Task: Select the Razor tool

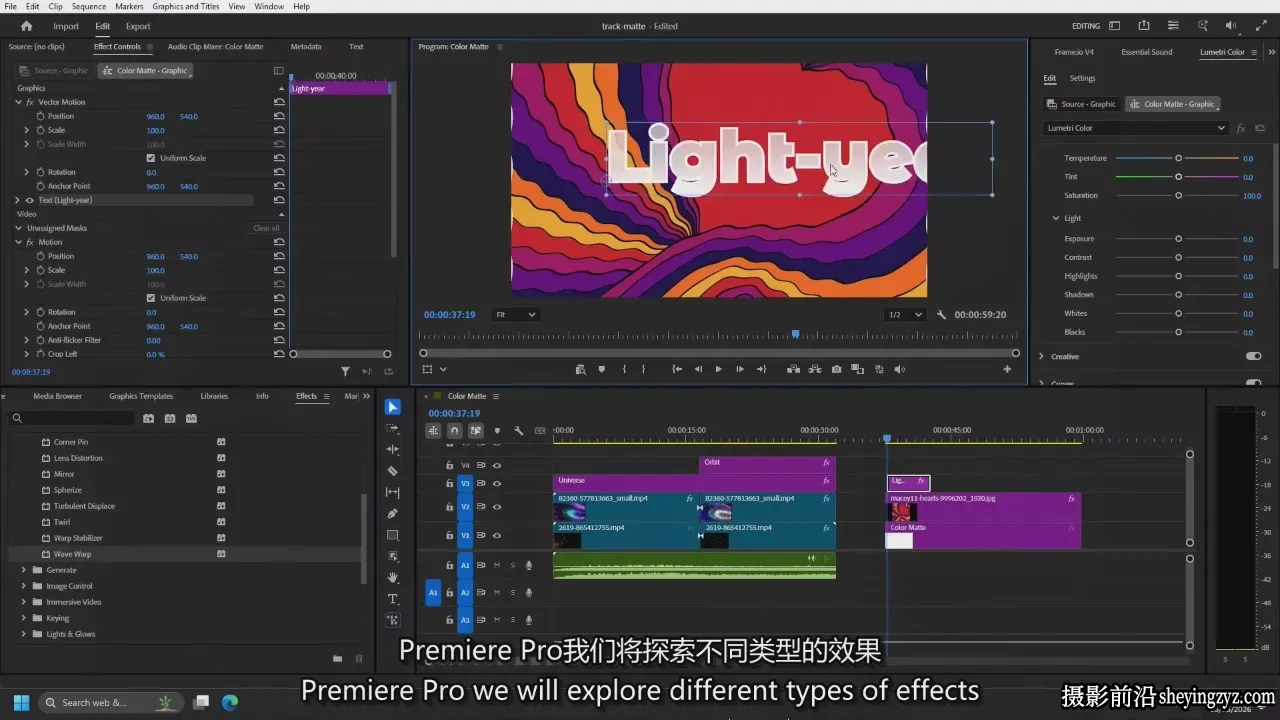Action: pyautogui.click(x=393, y=471)
